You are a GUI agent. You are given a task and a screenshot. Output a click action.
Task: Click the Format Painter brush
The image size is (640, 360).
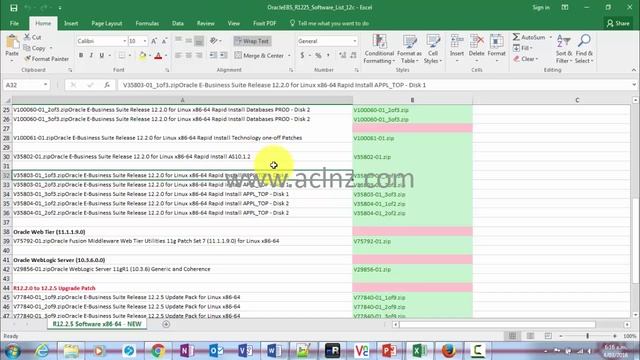(47, 59)
